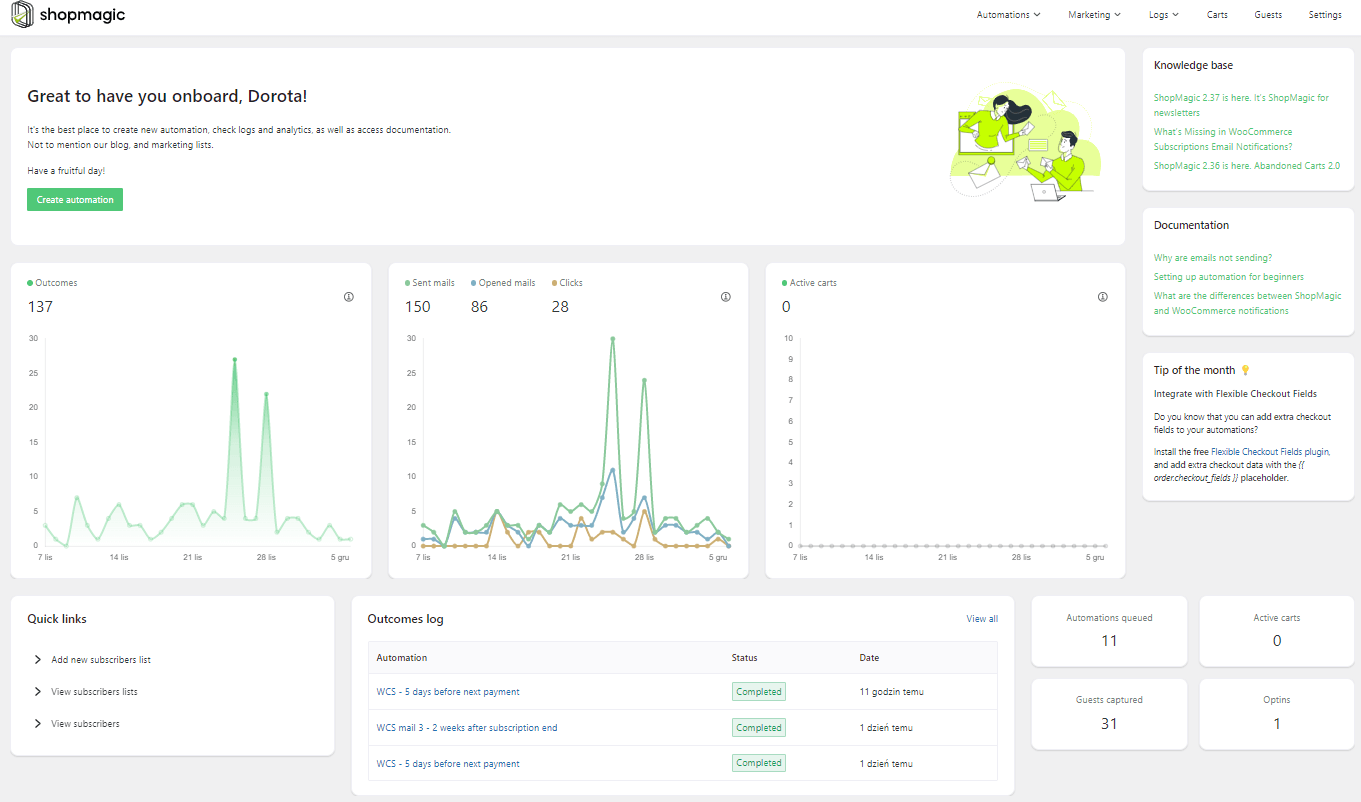The width and height of the screenshot is (1361, 802).
Task: Click the Create automation button
Action: 75,200
